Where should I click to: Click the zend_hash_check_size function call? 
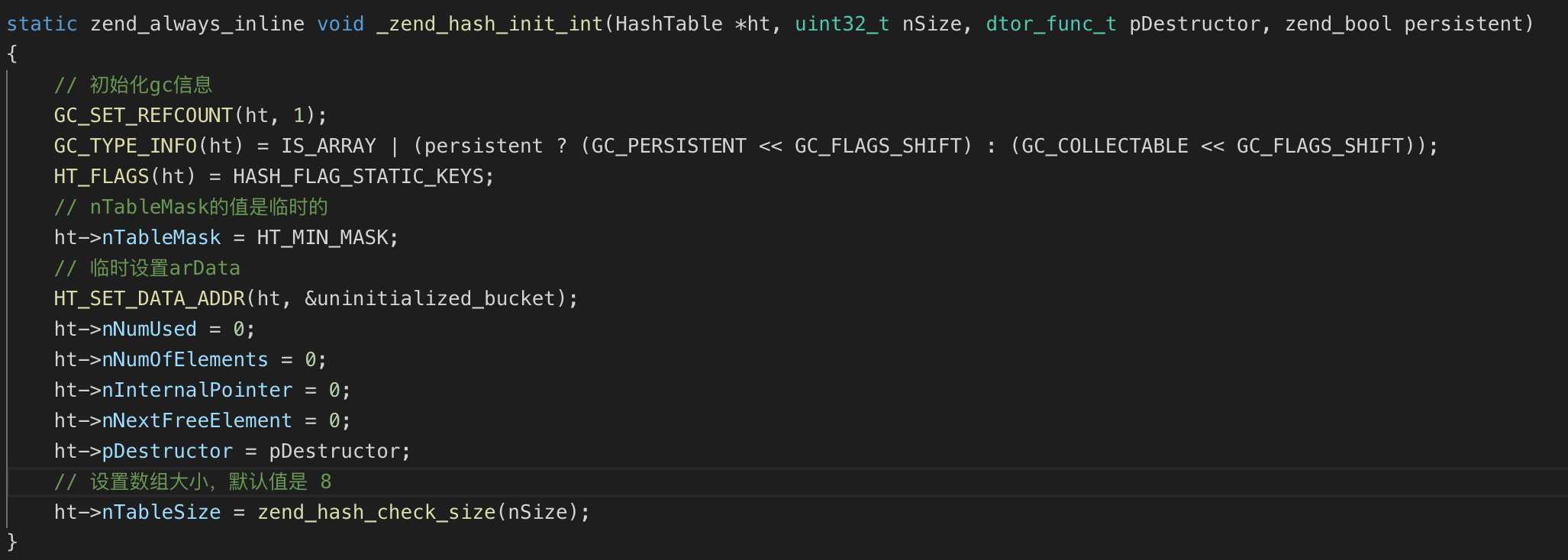tap(376, 512)
